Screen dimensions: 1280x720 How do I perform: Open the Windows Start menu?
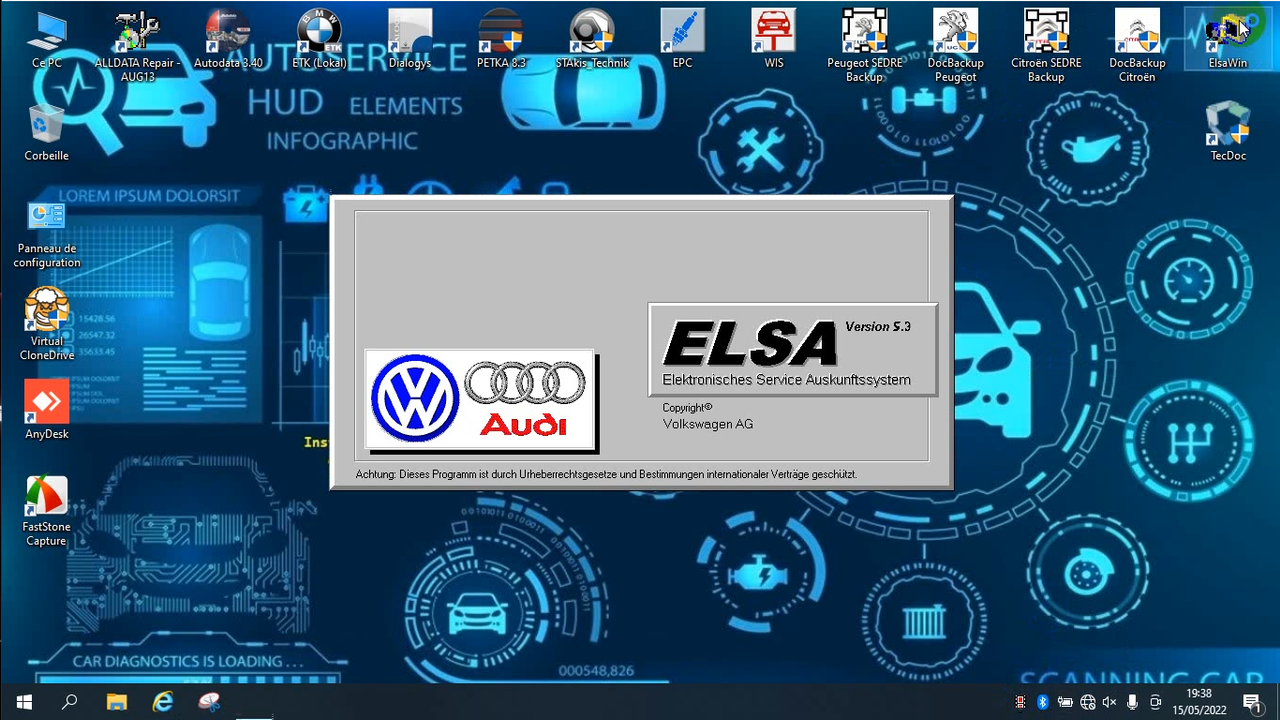pos(24,701)
